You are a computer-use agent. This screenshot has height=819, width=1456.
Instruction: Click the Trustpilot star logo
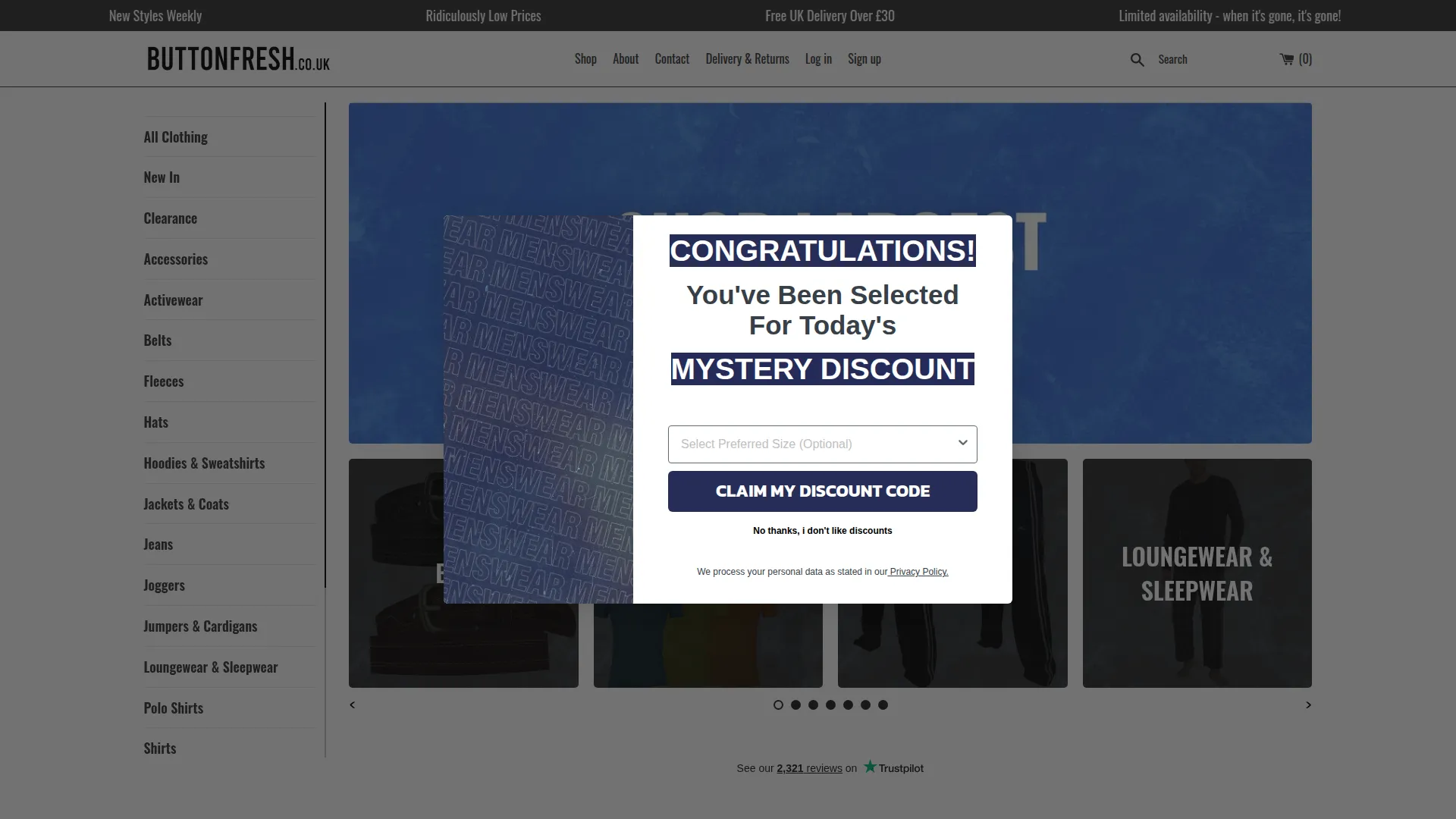pyautogui.click(x=870, y=767)
